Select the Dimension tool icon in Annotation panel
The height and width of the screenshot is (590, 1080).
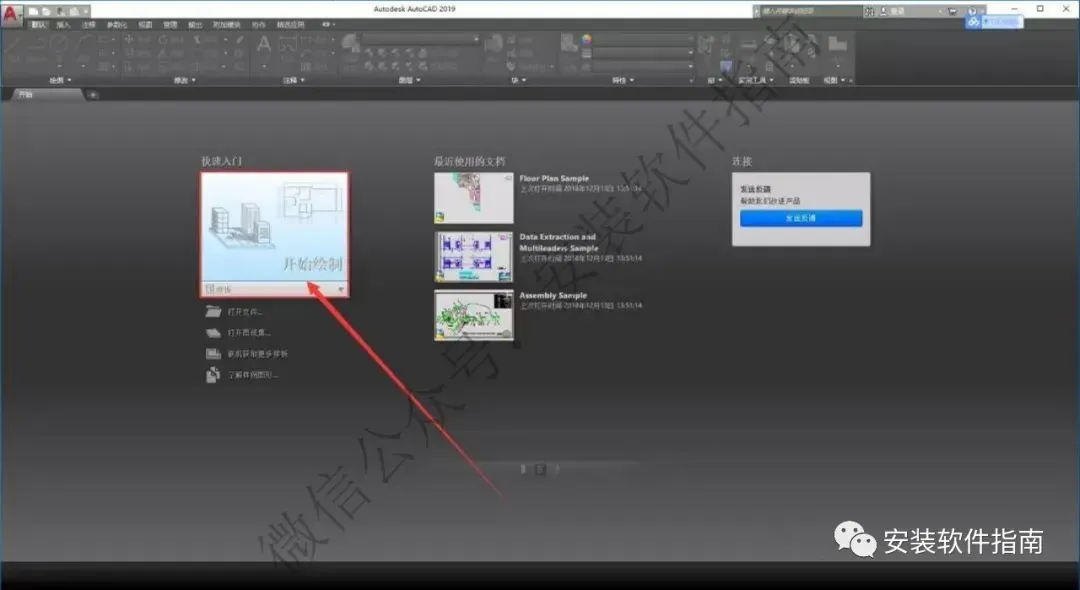point(288,44)
